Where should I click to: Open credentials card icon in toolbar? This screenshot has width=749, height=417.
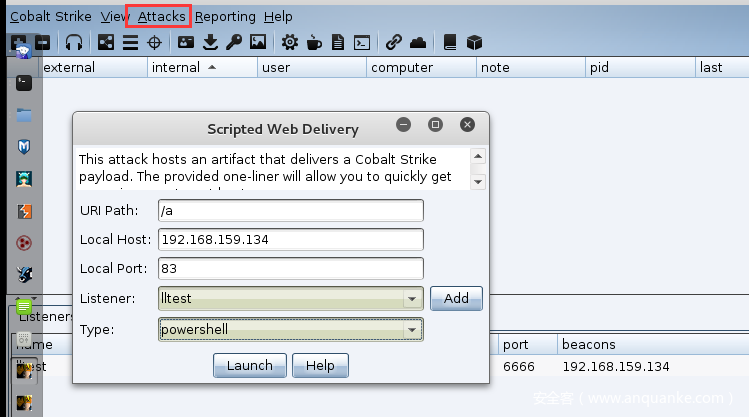click(186, 43)
